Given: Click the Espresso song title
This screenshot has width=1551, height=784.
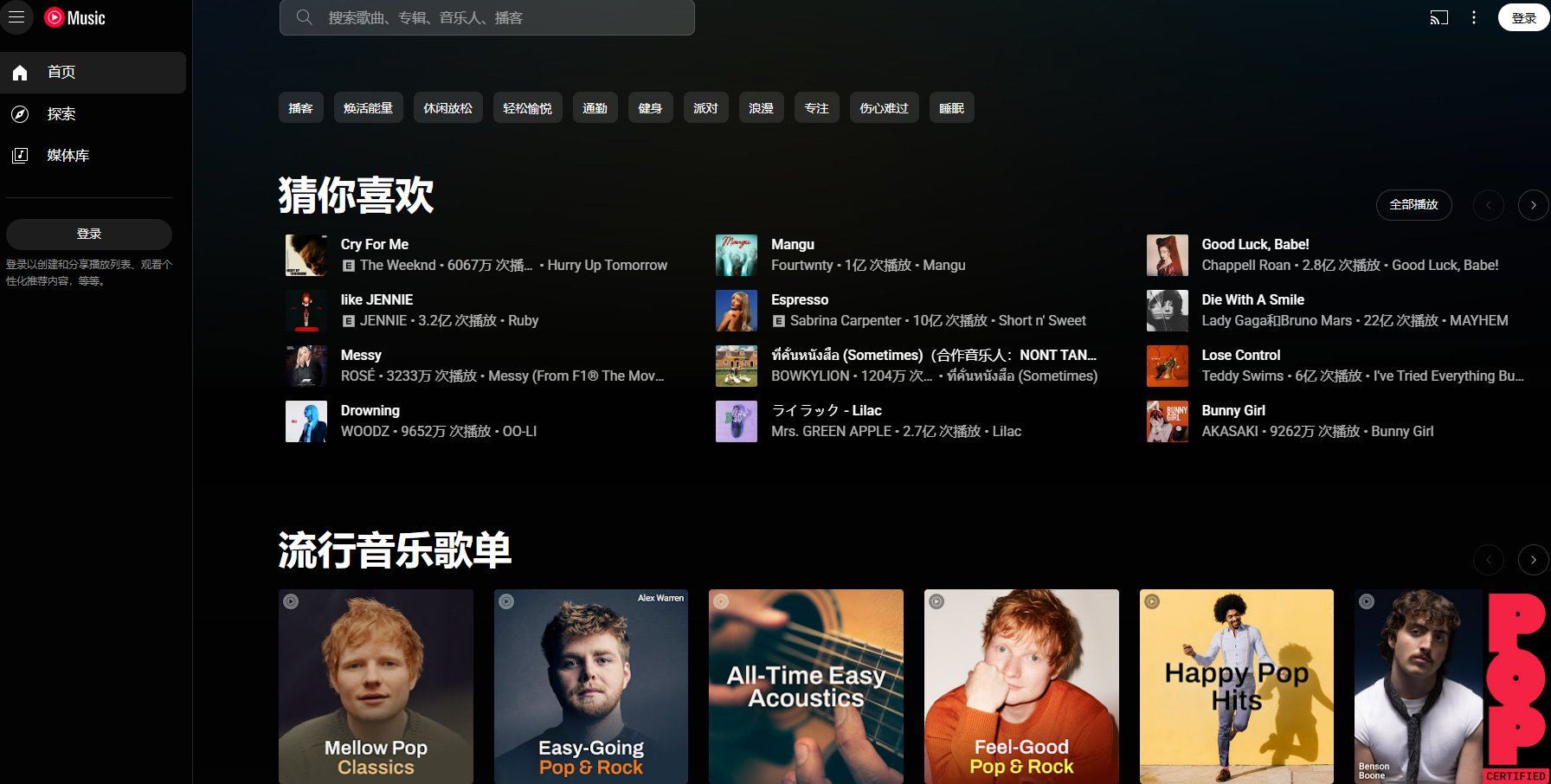Looking at the screenshot, I should pos(800,300).
